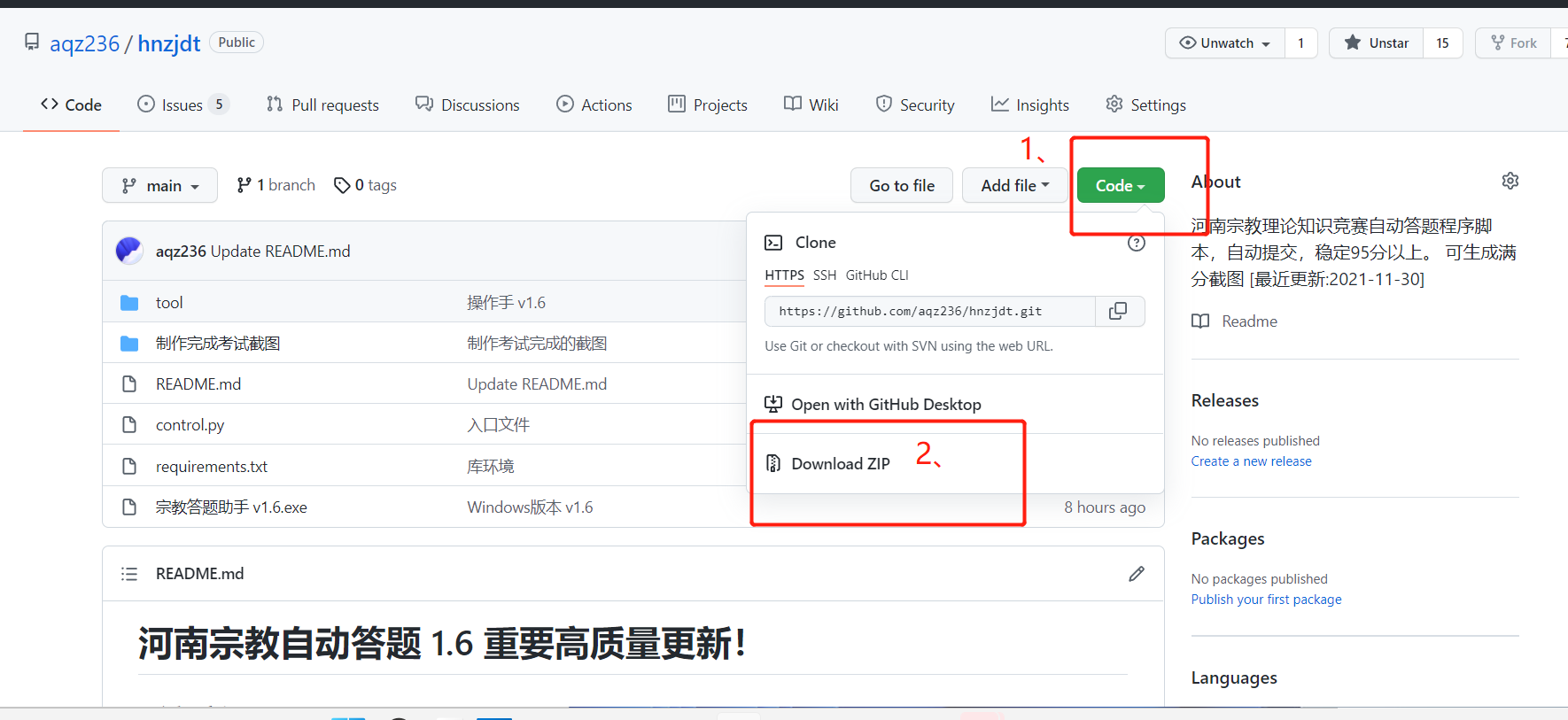Open the 宗教答题助手 v1.6.exe file
Screen dimensions: 1568x720
(231, 507)
